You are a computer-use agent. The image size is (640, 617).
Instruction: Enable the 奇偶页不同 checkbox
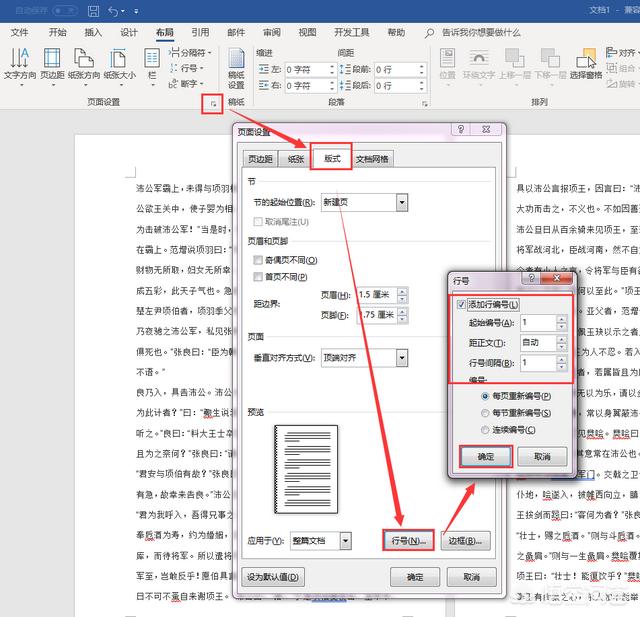coord(259,260)
